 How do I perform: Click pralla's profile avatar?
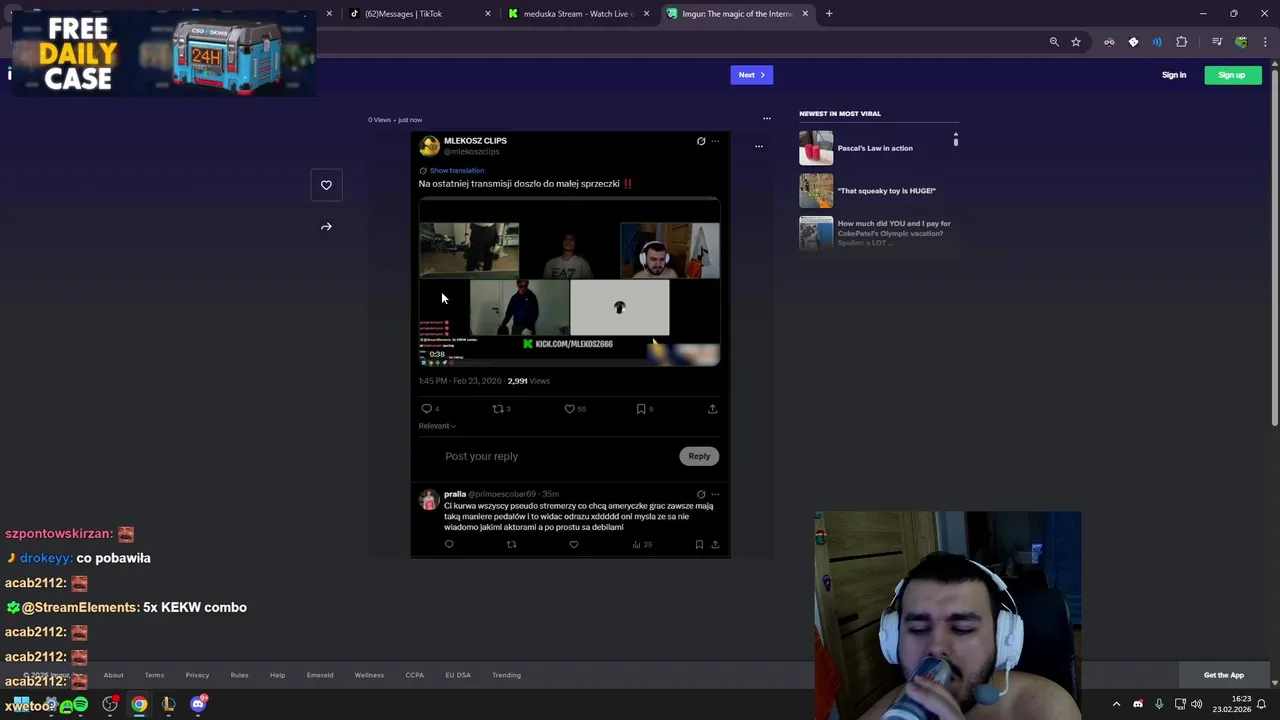(429, 500)
